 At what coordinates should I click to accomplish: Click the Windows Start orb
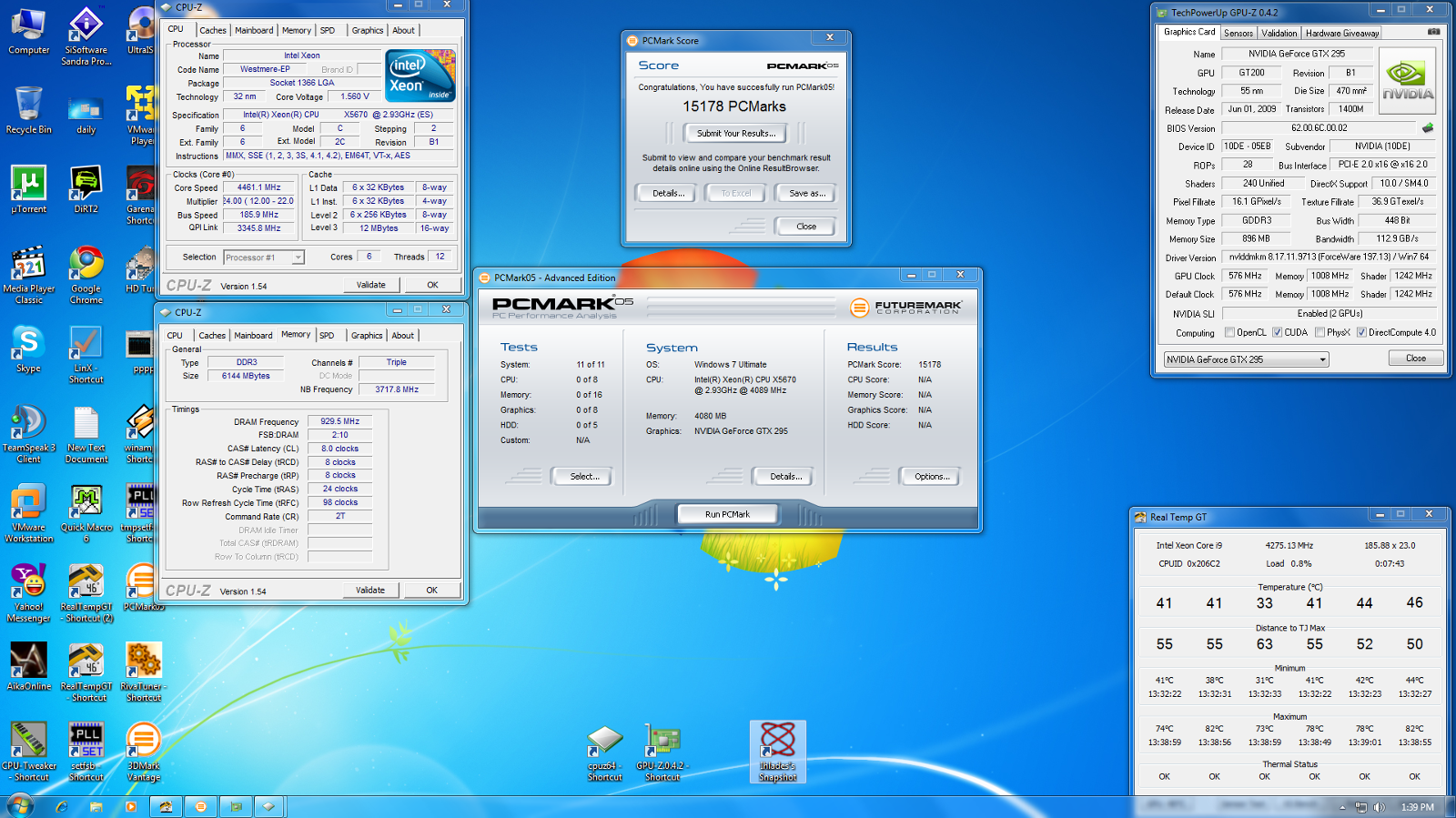[19, 806]
